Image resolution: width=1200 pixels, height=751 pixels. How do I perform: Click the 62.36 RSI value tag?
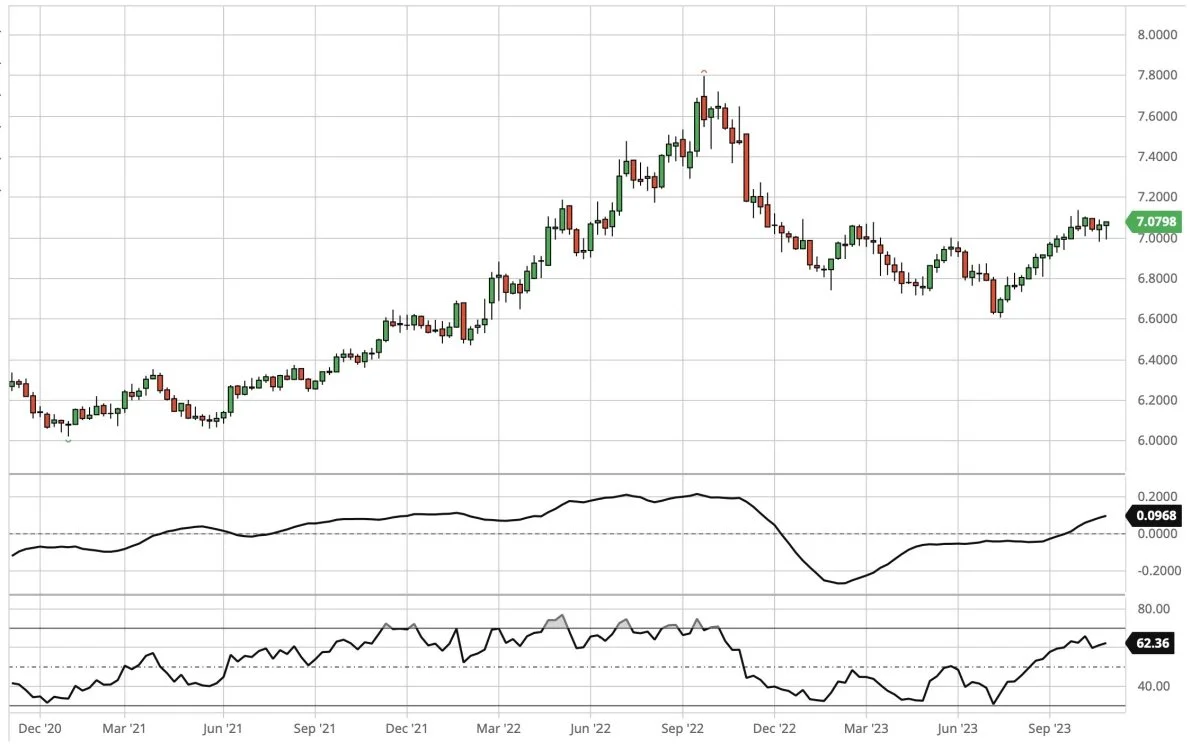tap(1150, 643)
